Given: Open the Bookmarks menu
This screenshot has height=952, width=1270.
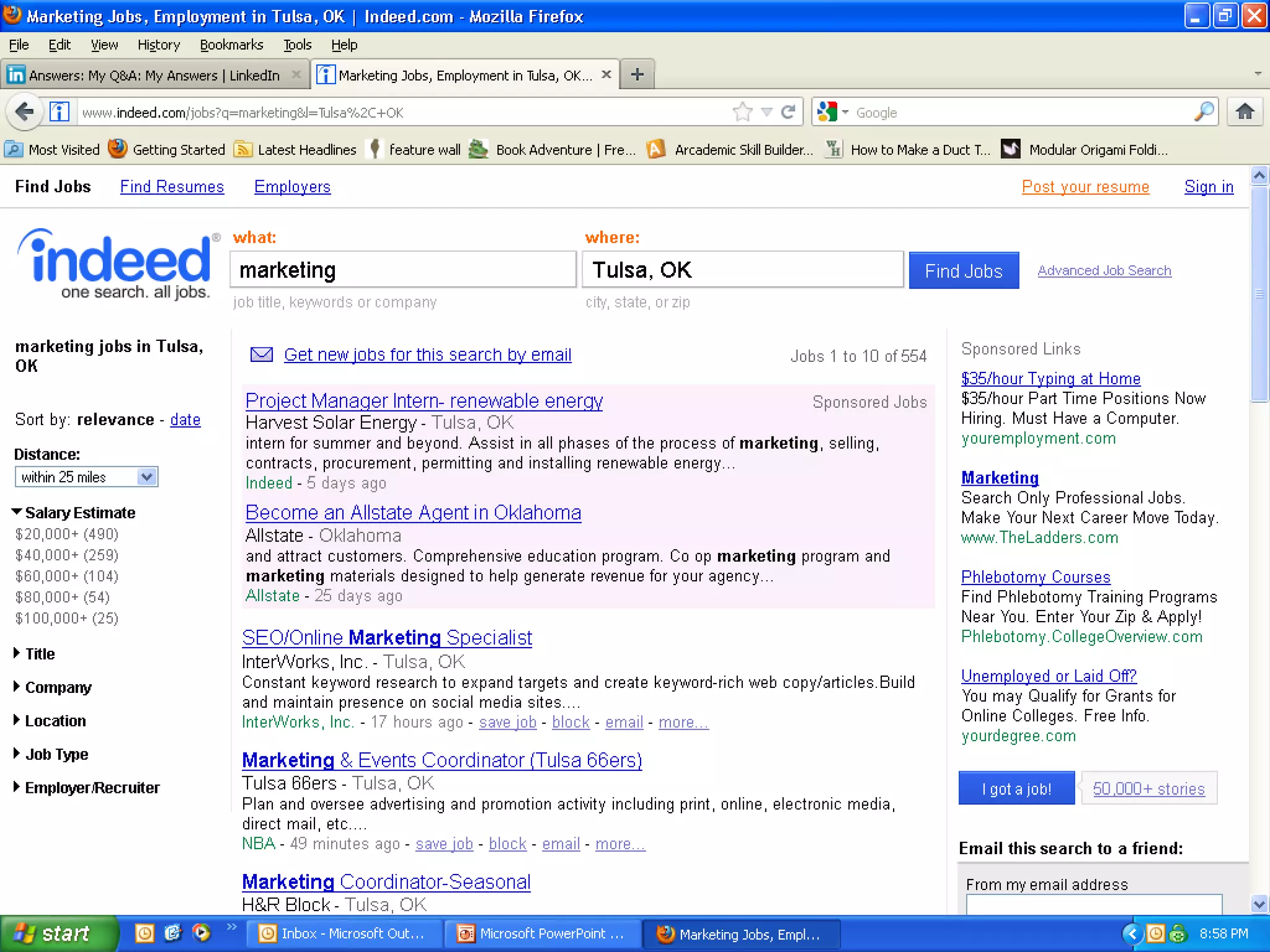Looking at the screenshot, I should coord(231,45).
